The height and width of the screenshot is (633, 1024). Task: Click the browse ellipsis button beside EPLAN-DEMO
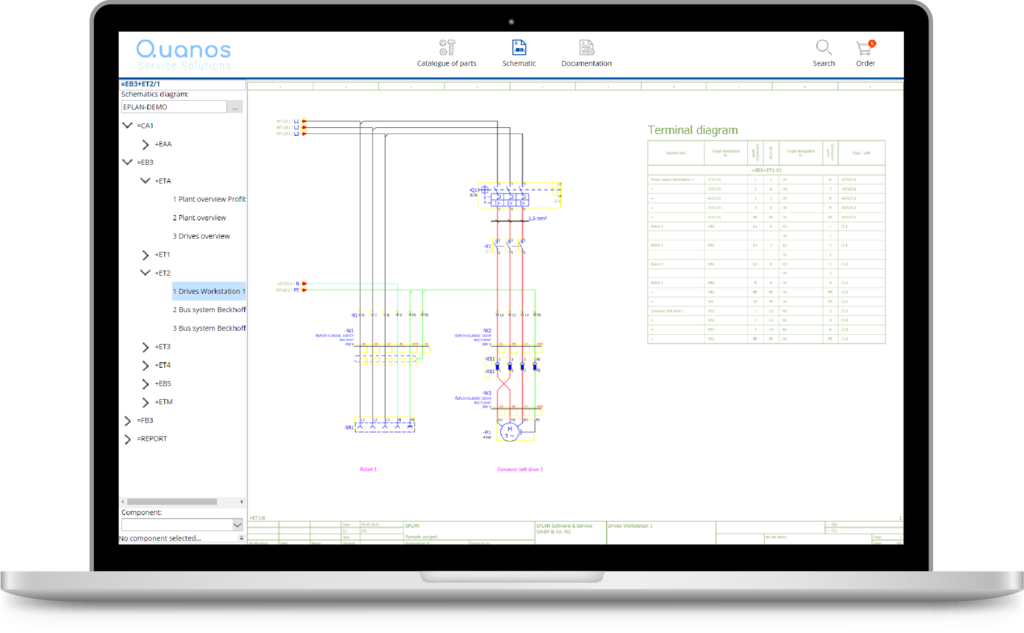236,106
